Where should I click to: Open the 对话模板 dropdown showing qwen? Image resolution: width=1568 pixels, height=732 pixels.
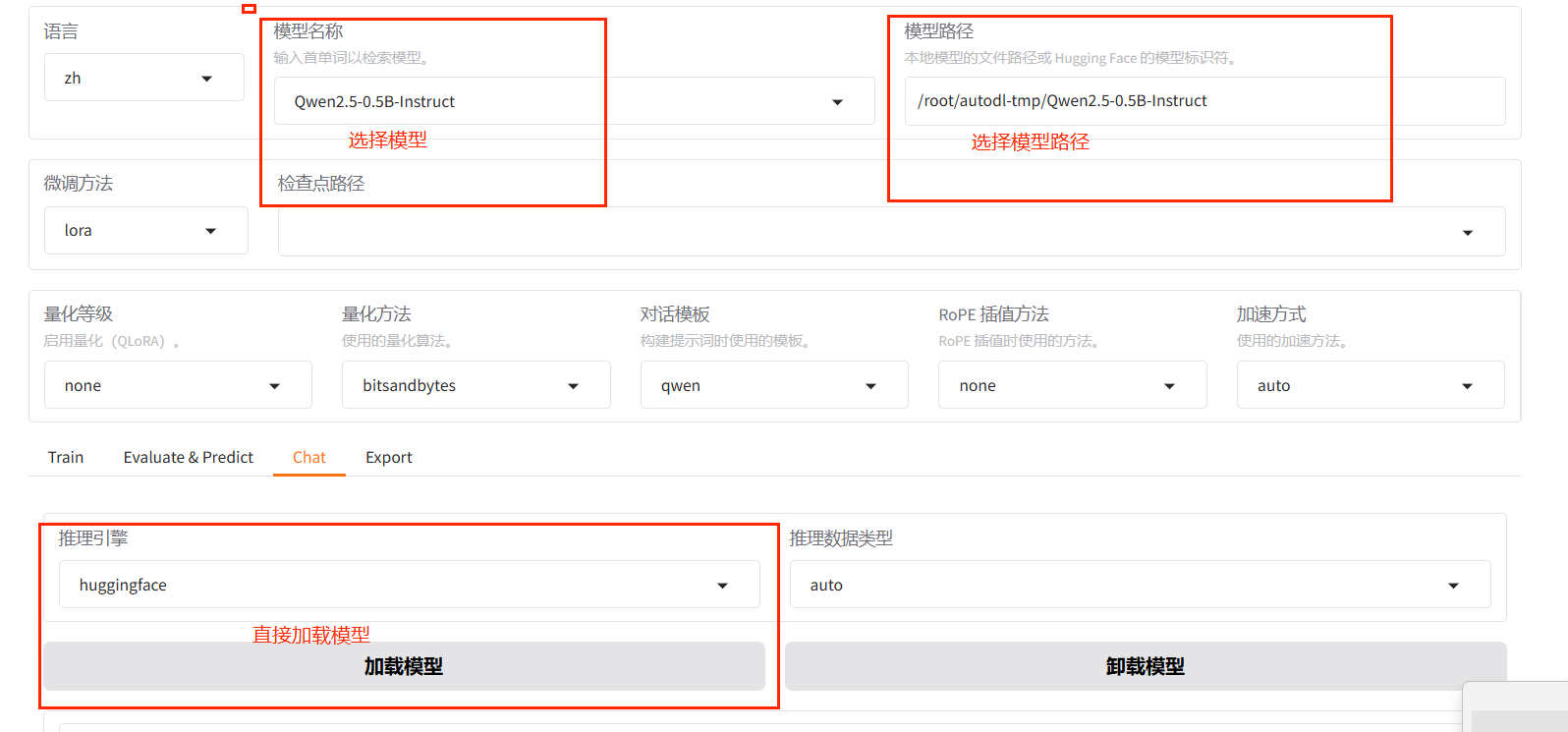point(773,386)
